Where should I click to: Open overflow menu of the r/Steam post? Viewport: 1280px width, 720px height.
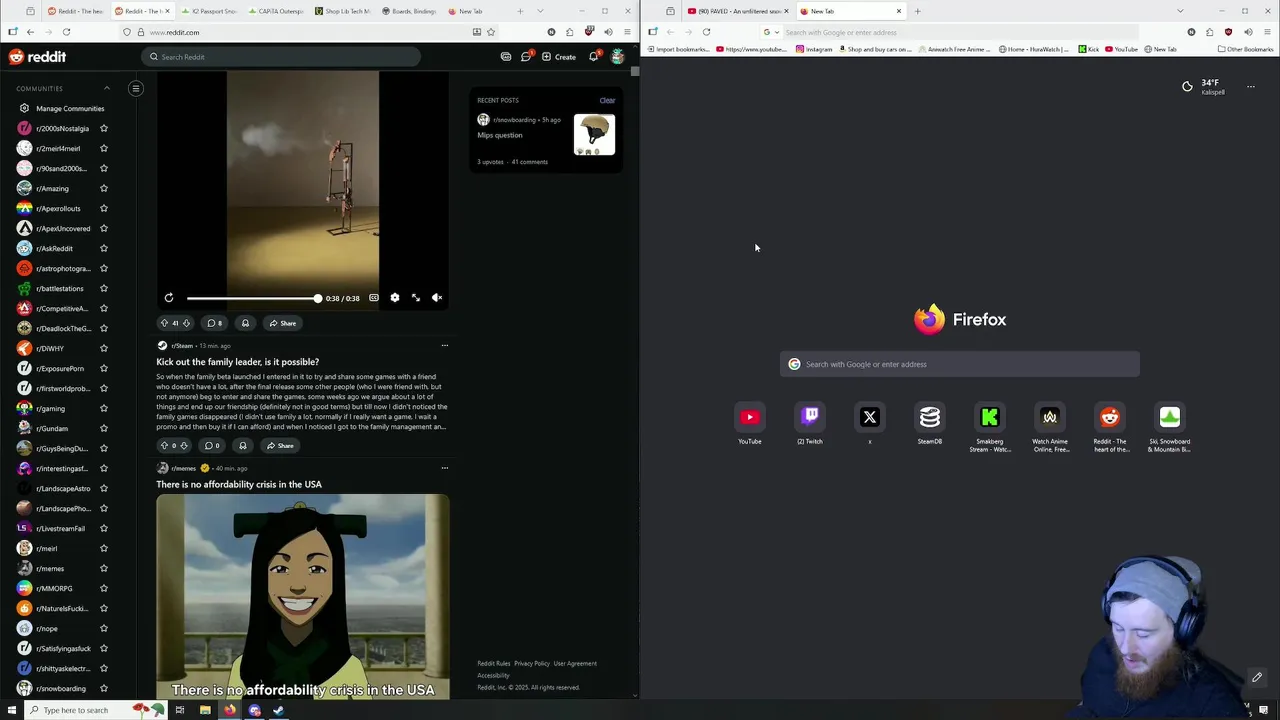click(x=445, y=346)
